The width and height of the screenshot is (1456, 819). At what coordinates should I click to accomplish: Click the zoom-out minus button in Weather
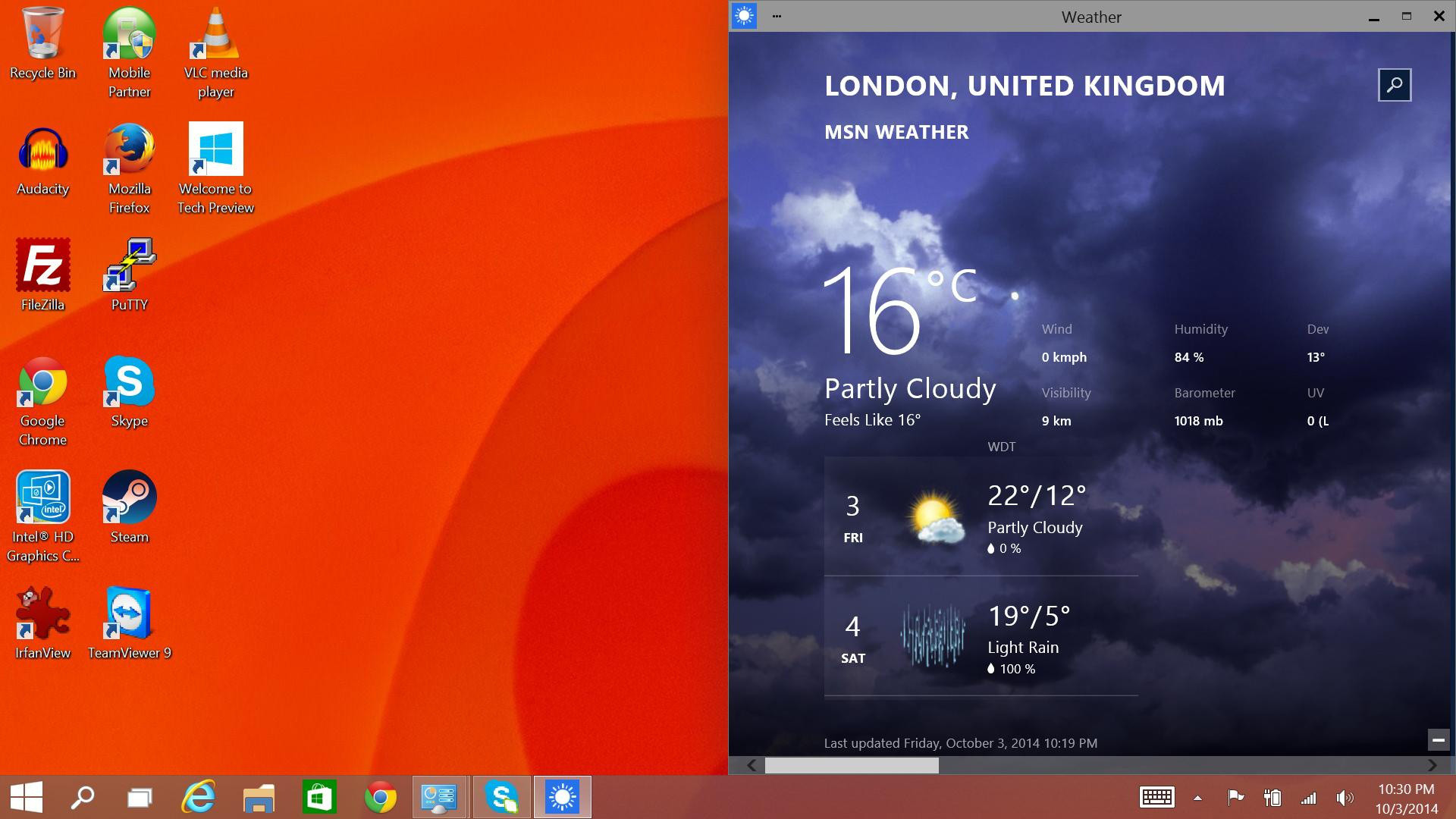point(1438,739)
